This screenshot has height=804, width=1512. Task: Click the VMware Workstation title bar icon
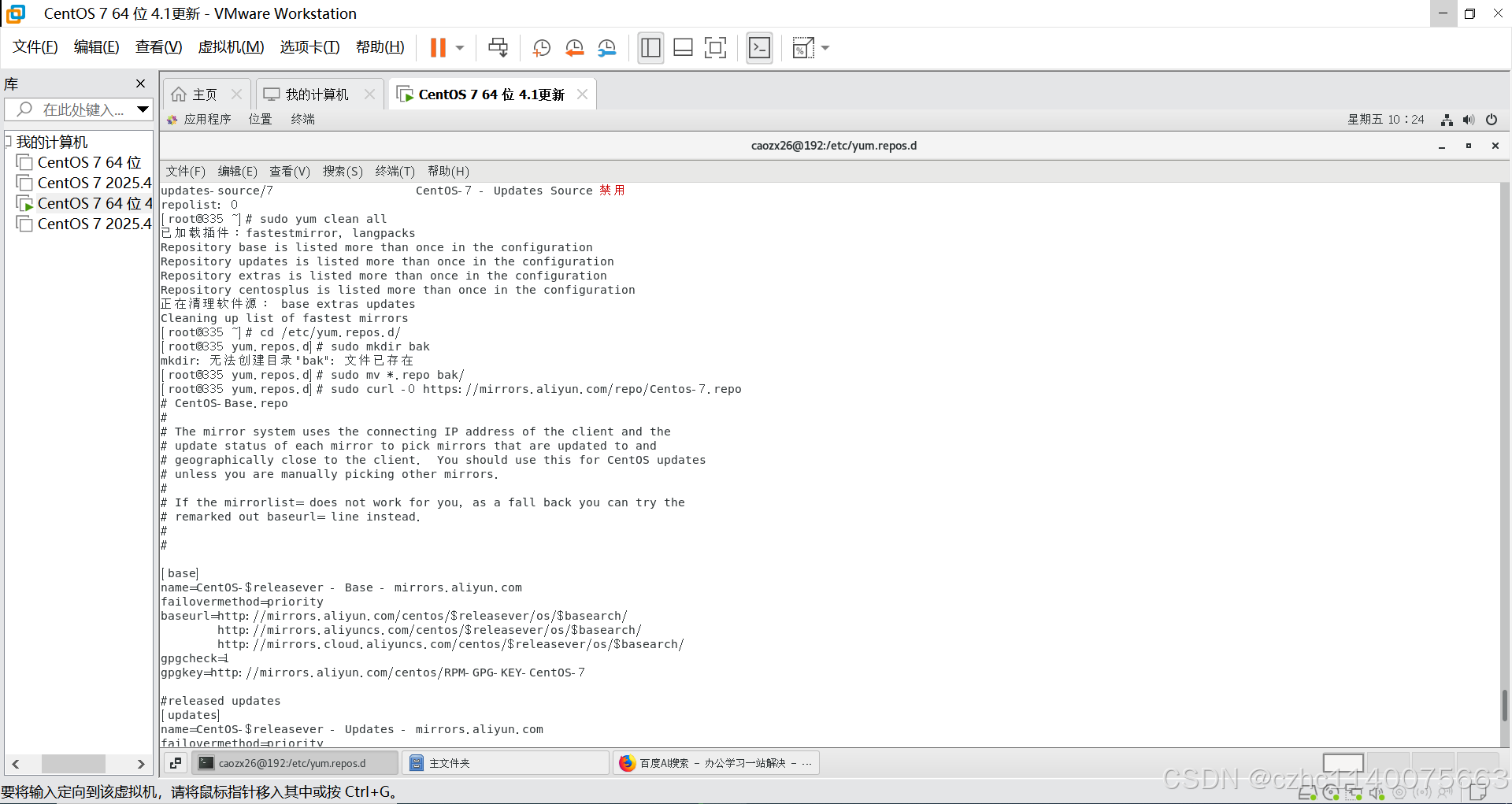pyautogui.click(x=16, y=13)
